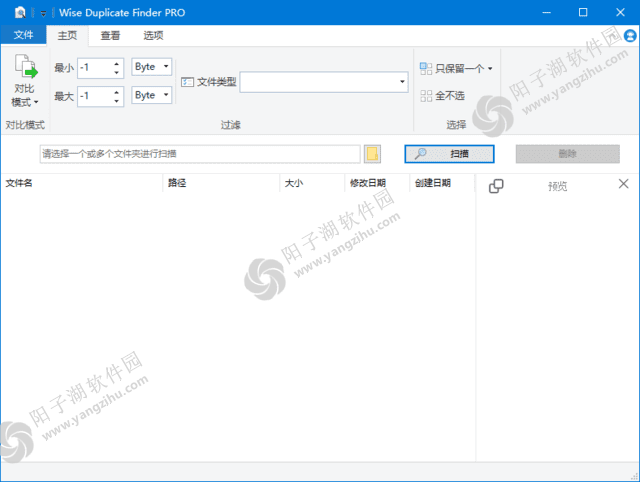Open the quick access toolbar dropdown arrow
This screenshot has width=640, height=482.
(43, 13)
